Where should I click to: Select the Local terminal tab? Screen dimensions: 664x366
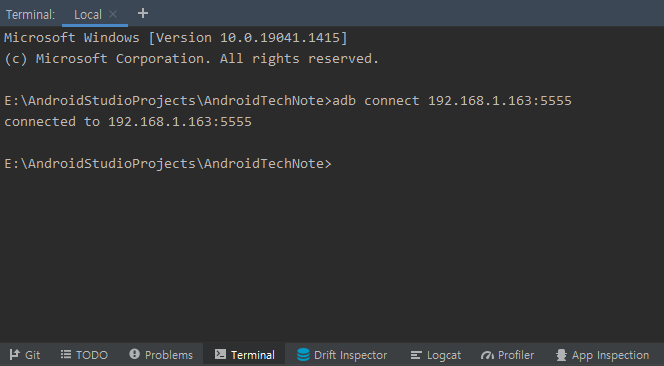88,14
